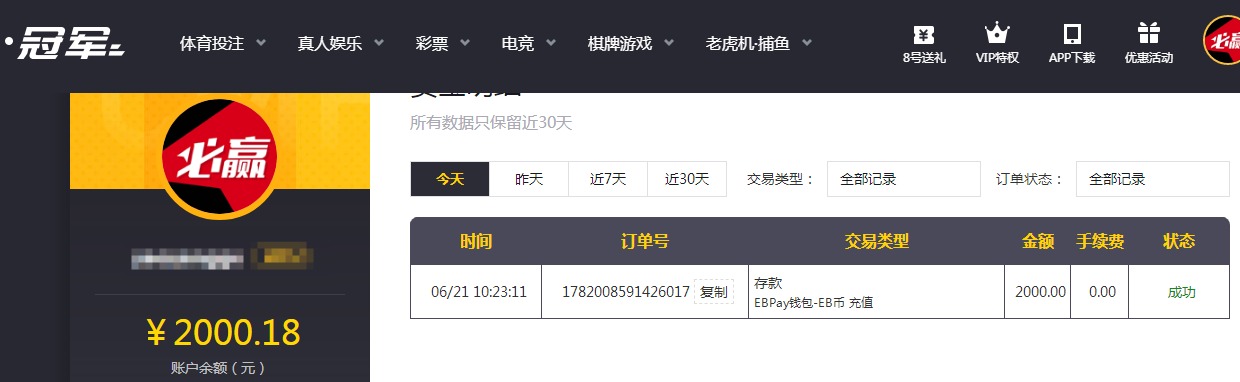Click the 手续费 column header

pos(1100,241)
